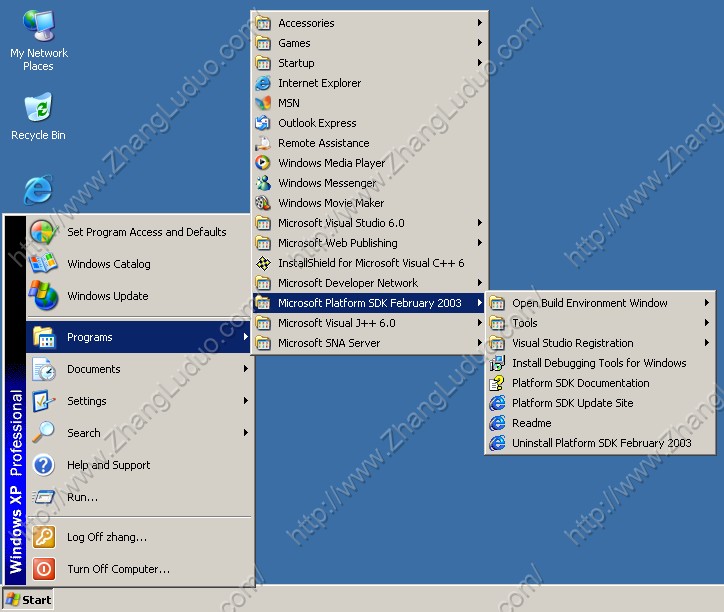This screenshot has width=724, height=612.
Task: Click the Documents folder icon
Action: pyautogui.click(x=44, y=369)
